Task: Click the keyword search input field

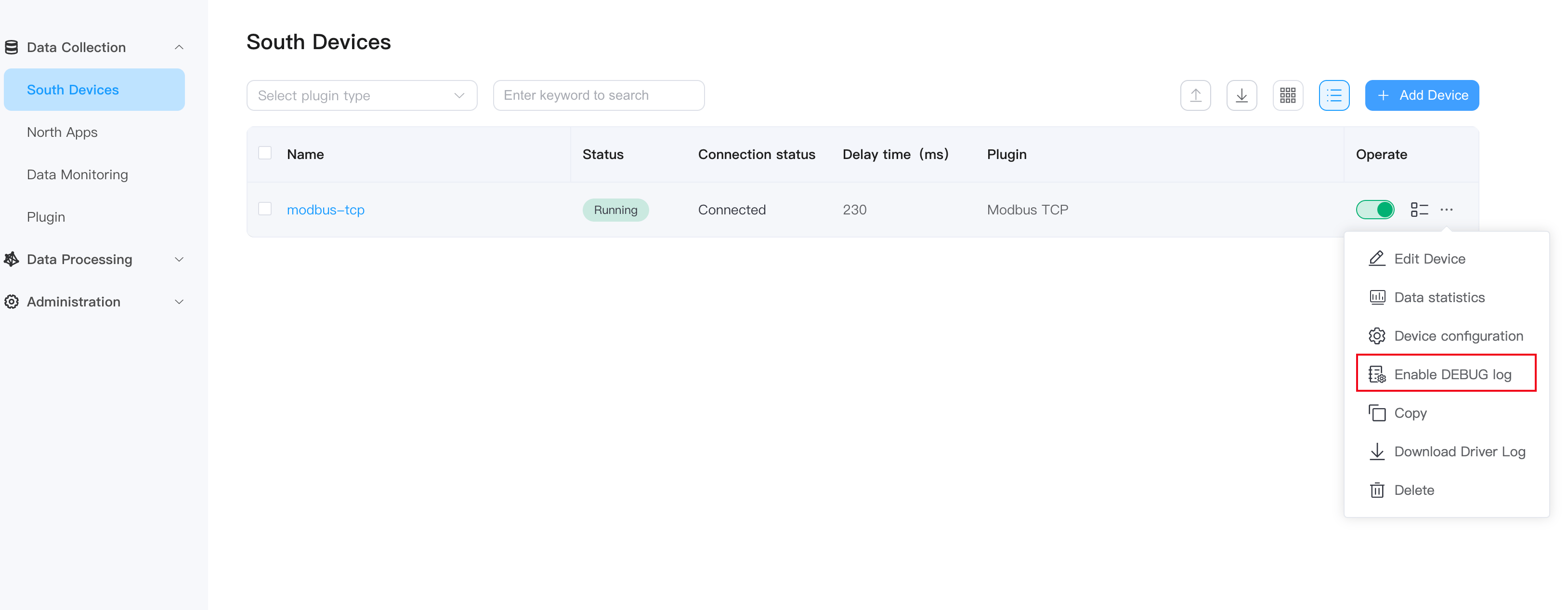Action: pos(598,95)
